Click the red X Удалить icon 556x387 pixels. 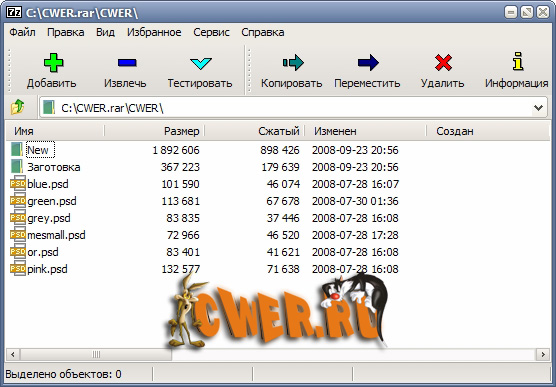(x=443, y=63)
